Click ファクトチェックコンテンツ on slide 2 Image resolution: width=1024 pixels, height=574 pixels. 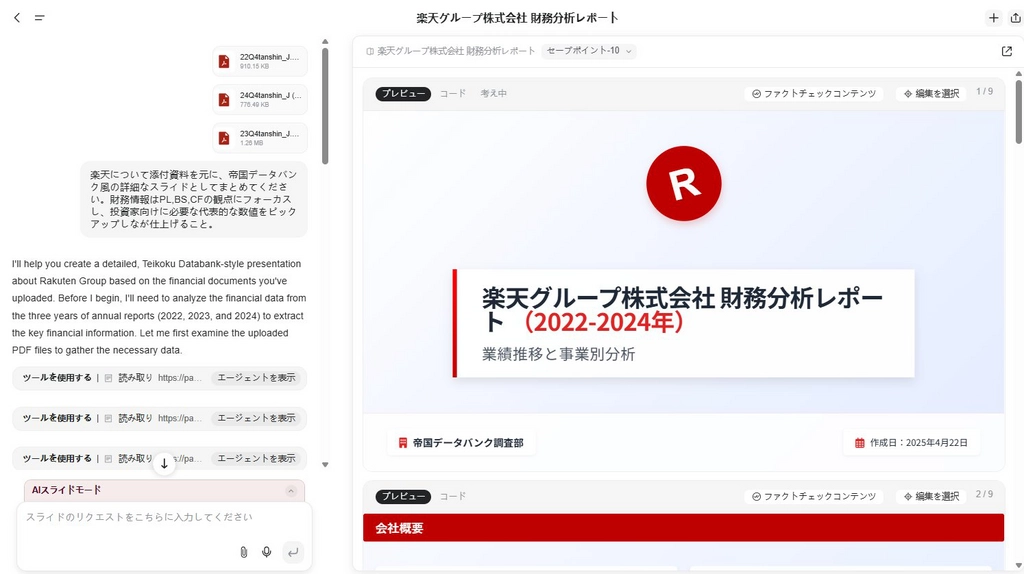pos(814,496)
